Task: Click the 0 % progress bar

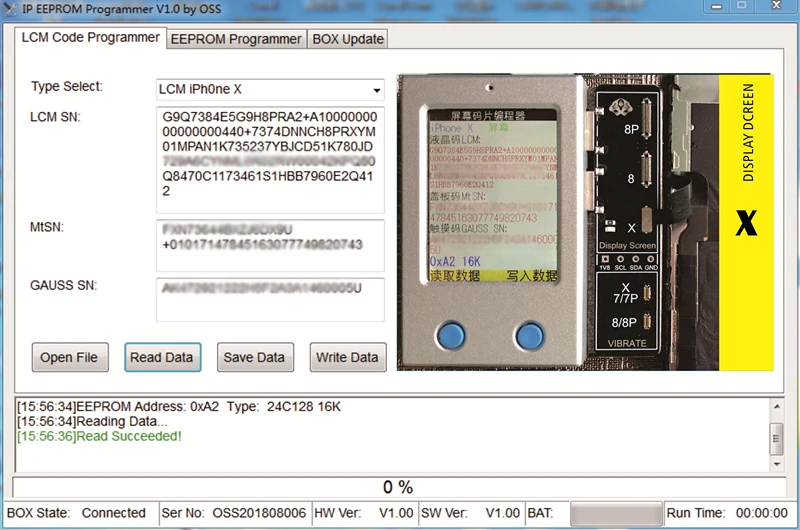Action: point(399,487)
